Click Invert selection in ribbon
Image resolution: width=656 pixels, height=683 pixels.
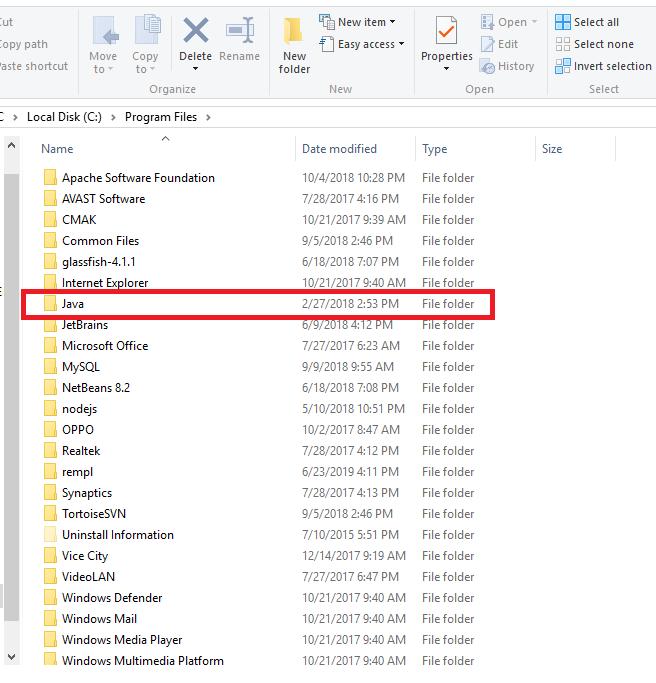pyautogui.click(x=603, y=66)
